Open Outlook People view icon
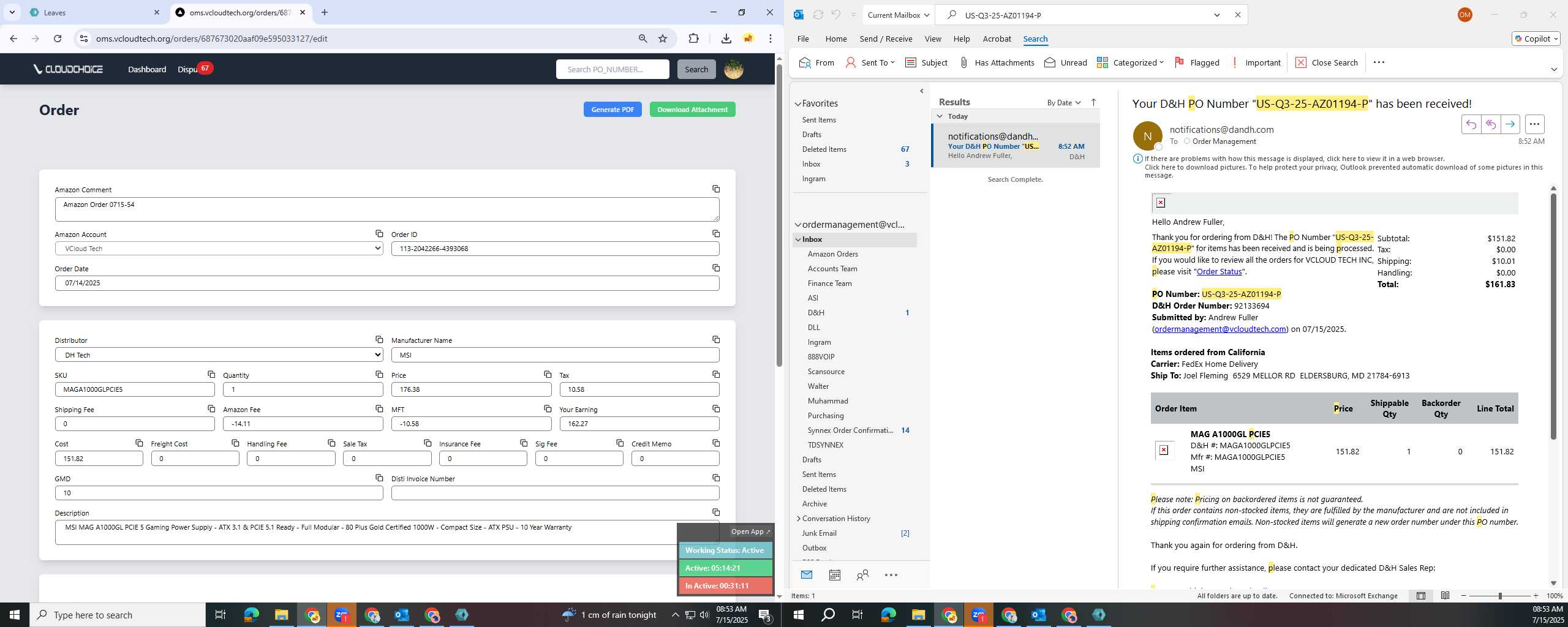Screen dimensions: 1568x627 point(862,575)
